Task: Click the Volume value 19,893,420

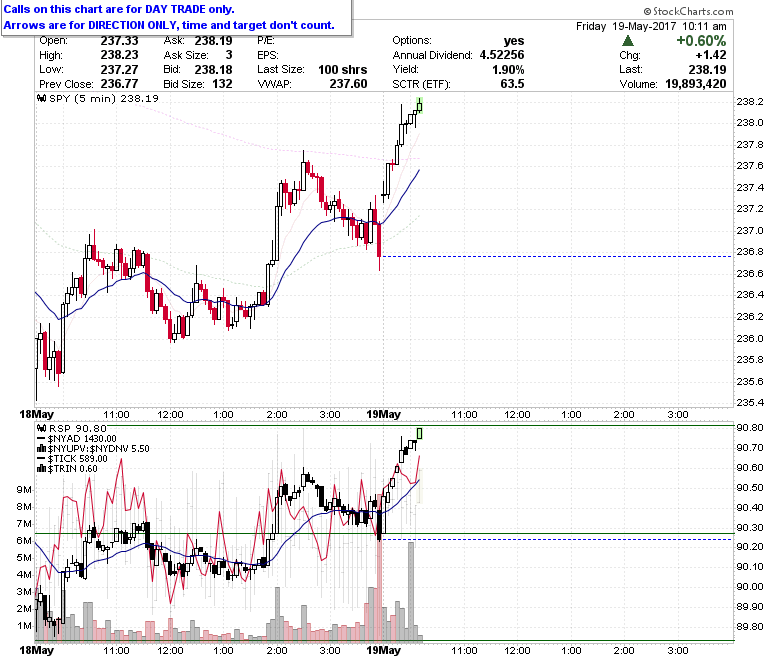Action: pyautogui.click(x=695, y=84)
